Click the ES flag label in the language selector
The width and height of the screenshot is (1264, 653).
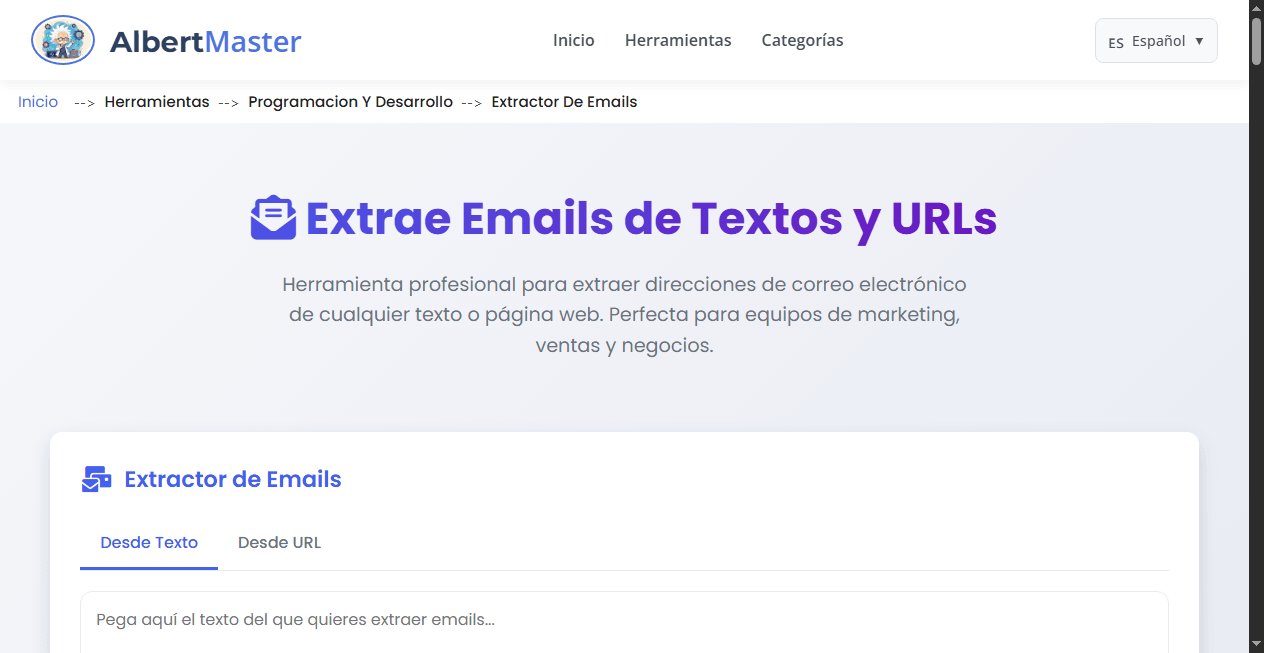coord(1115,42)
